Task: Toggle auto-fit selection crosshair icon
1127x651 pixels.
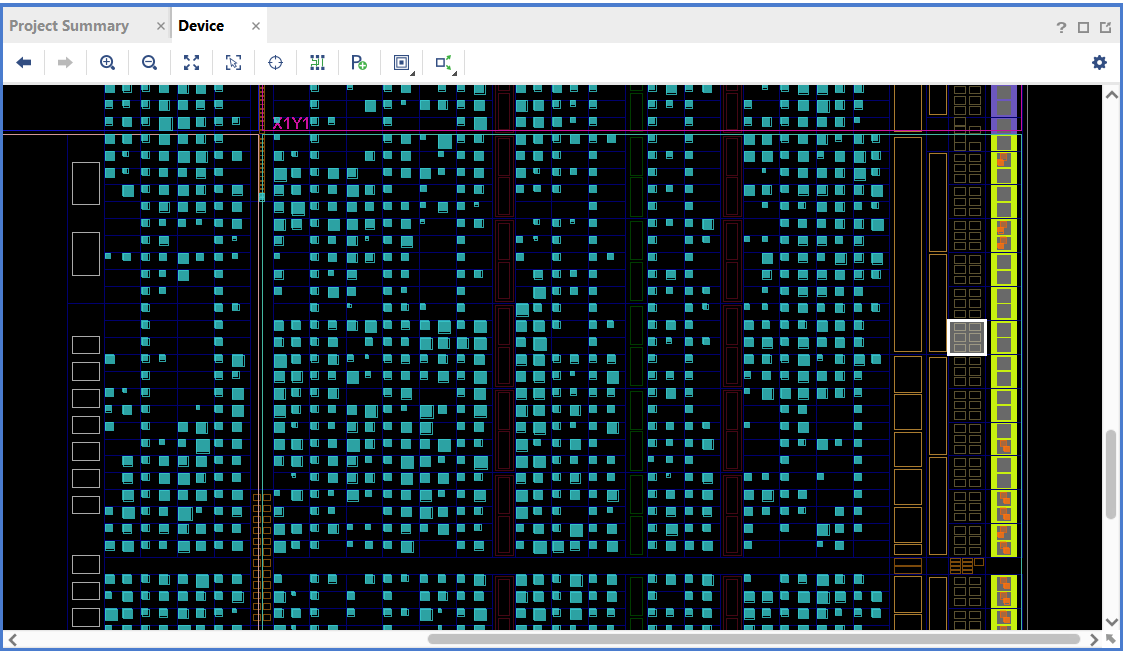Action: [x=275, y=63]
